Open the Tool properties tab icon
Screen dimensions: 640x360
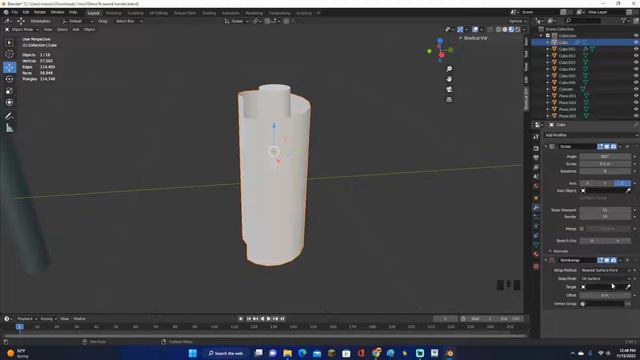click(x=536, y=137)
